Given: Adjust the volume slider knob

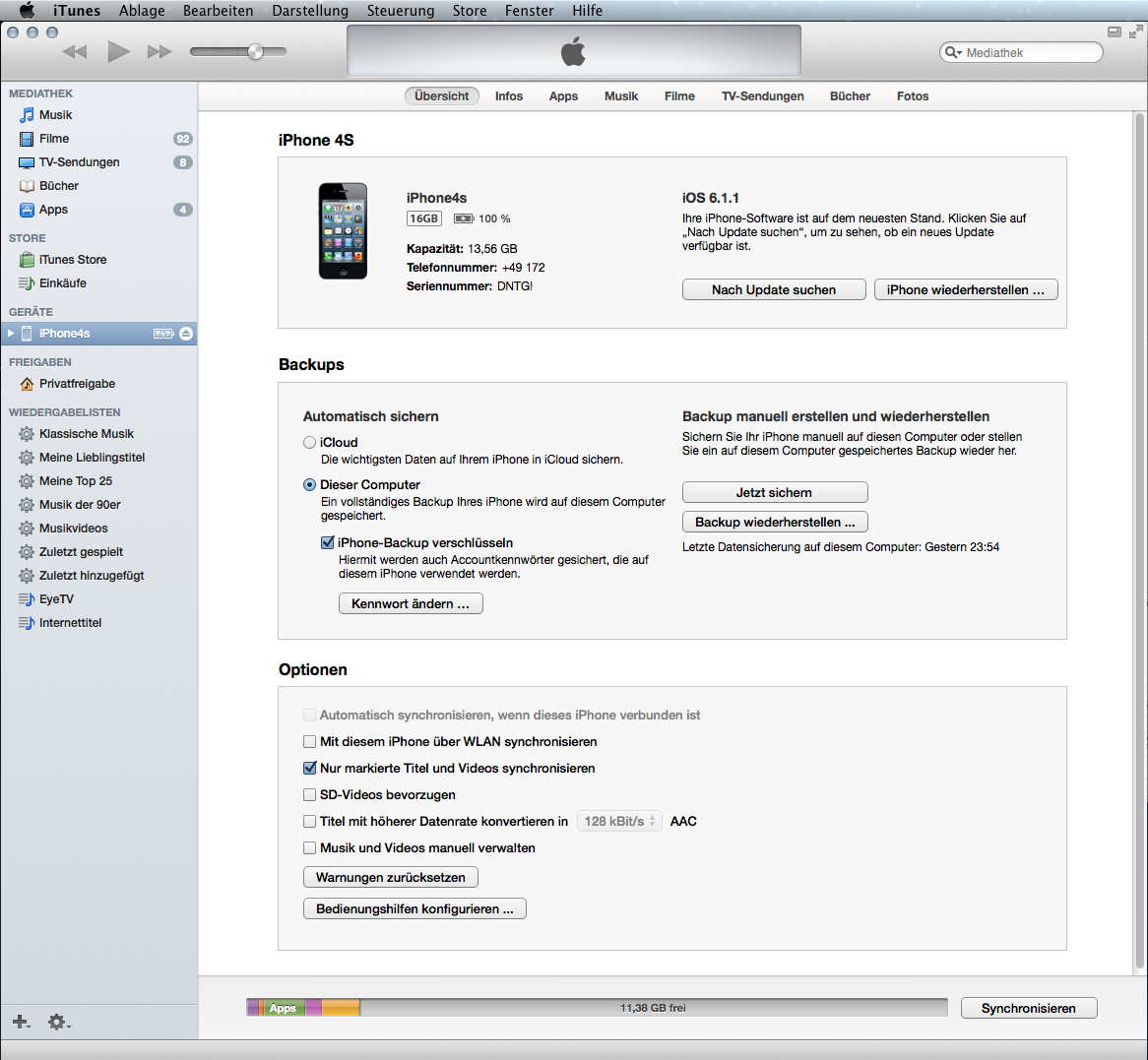Looking at the screenshot, I should pos(256,51).
